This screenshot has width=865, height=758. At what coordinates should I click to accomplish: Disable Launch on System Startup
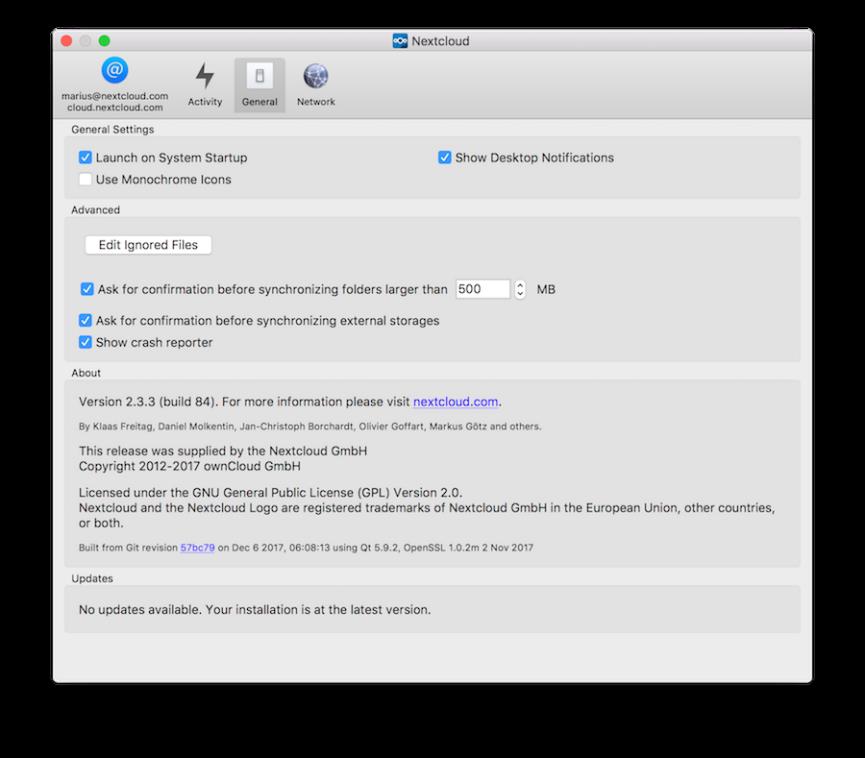(x=86, y=158)
